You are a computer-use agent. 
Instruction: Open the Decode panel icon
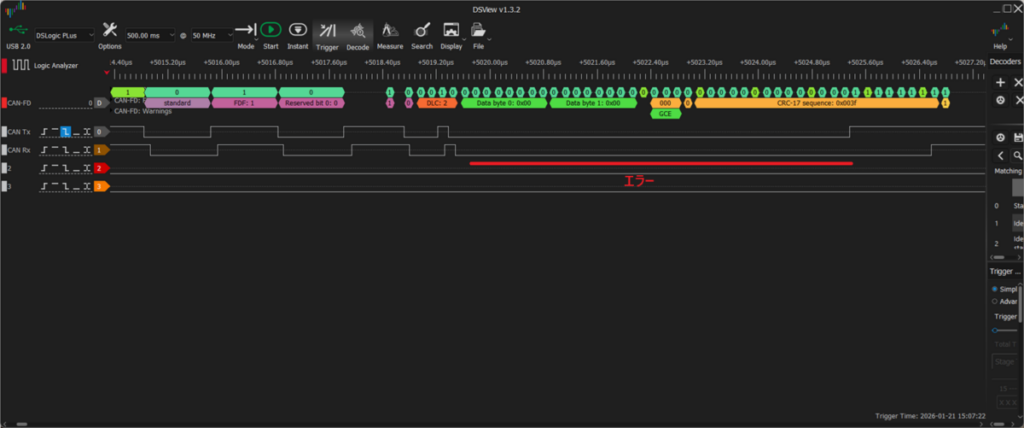[357, 30]
